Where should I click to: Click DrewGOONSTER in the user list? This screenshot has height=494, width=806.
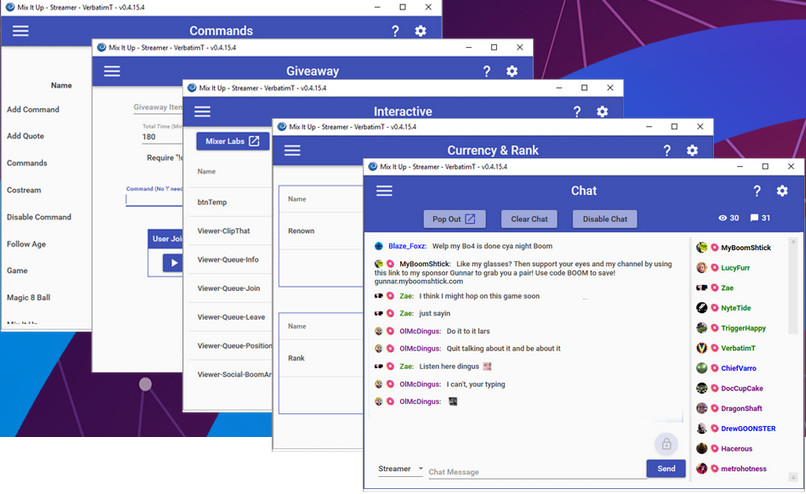pos(748,428)
